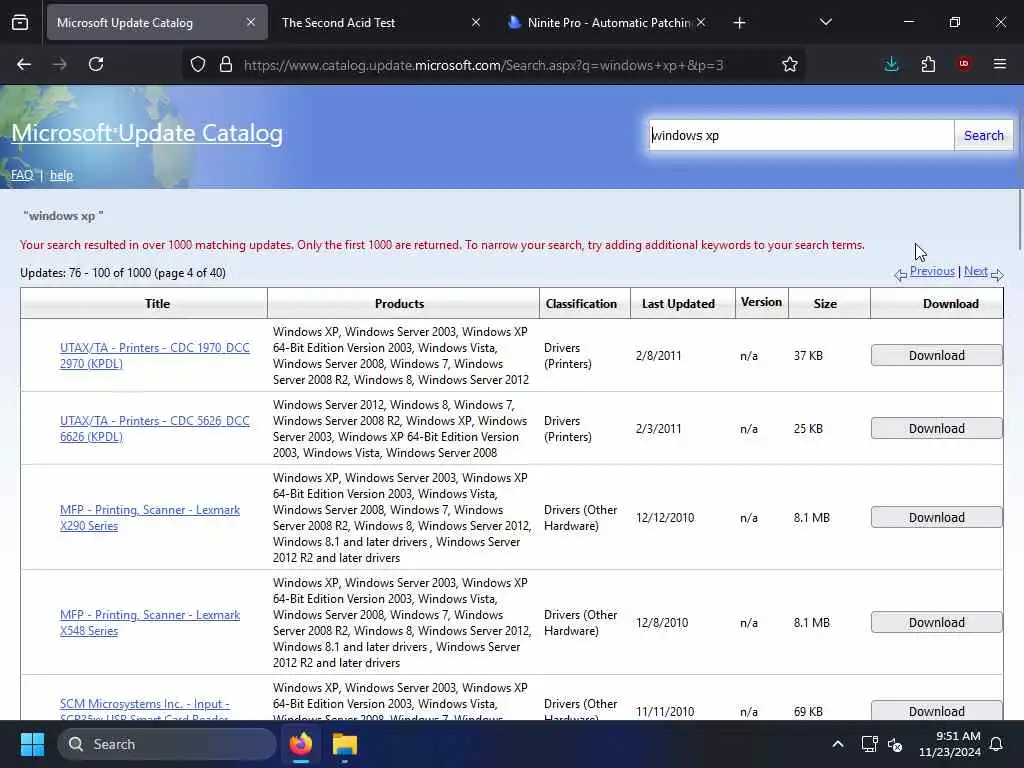Image resolution: width=1024 pixels, height=768 pixels.
Task: Click the right arrow beside Next
Action: coord(997,275)
